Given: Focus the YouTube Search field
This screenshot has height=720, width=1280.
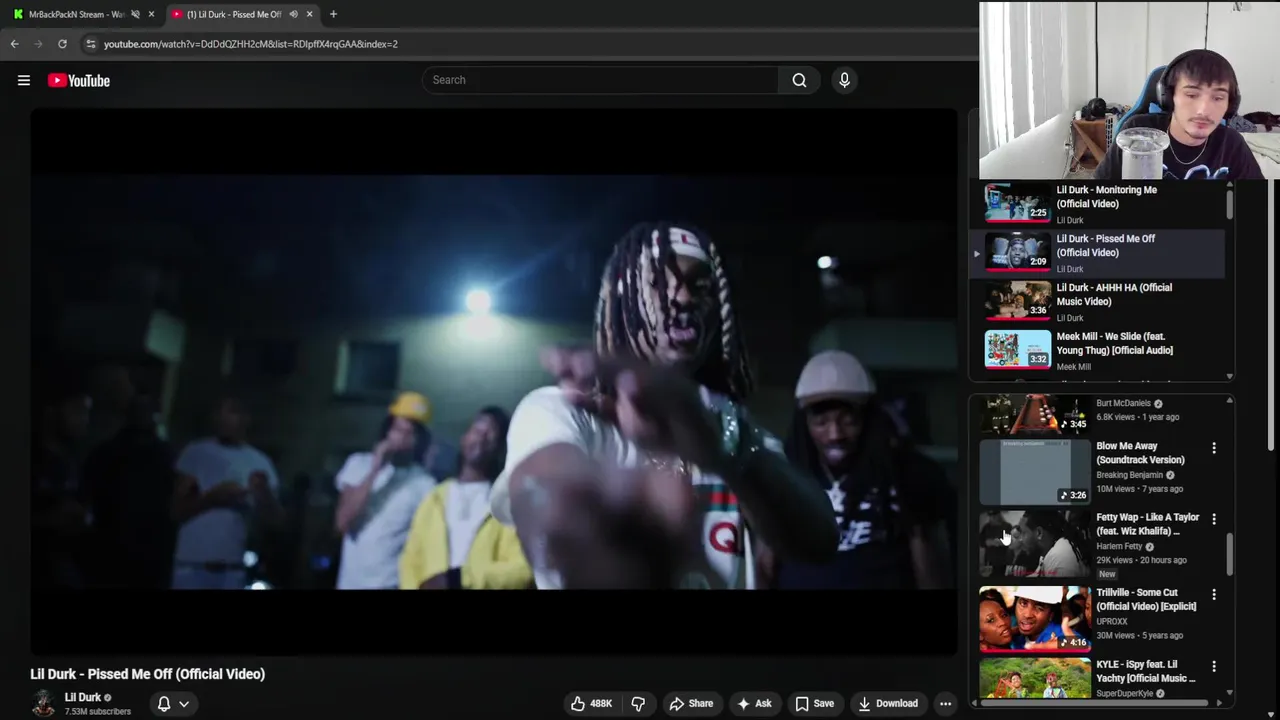Looking at the screenshot, I should point(600,80).
